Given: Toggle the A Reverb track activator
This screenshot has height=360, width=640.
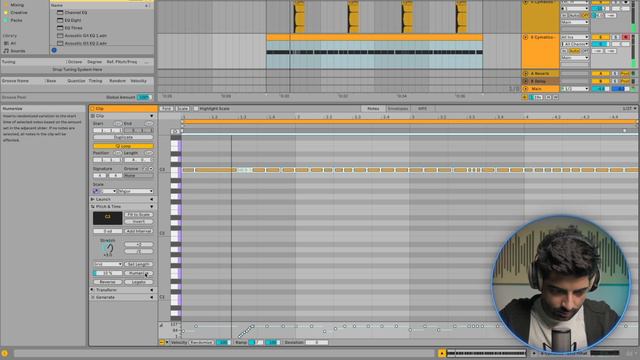Looking at the screenshot, I should tap(600, 73).
